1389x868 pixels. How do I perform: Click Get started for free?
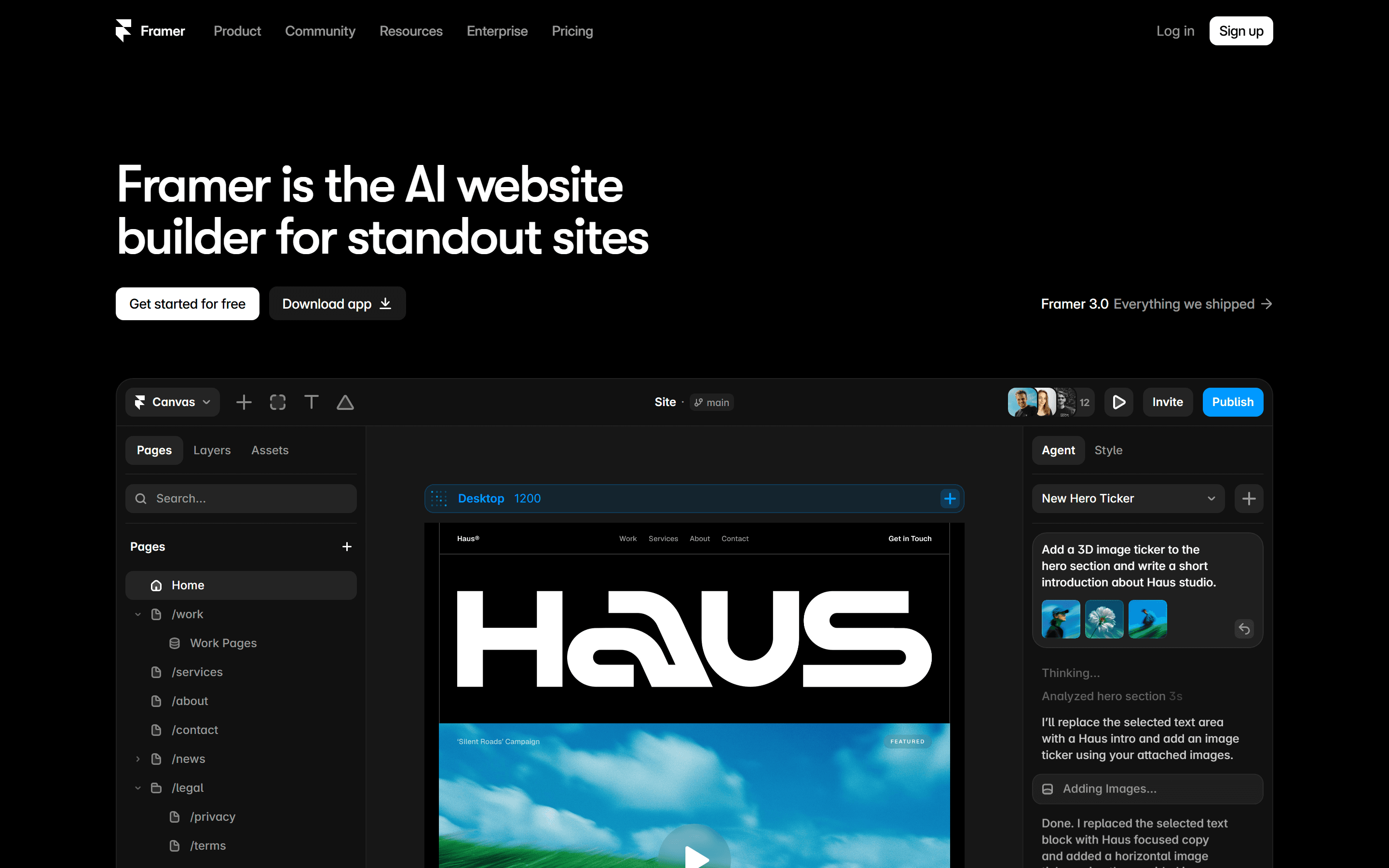[x=187, y=304]
